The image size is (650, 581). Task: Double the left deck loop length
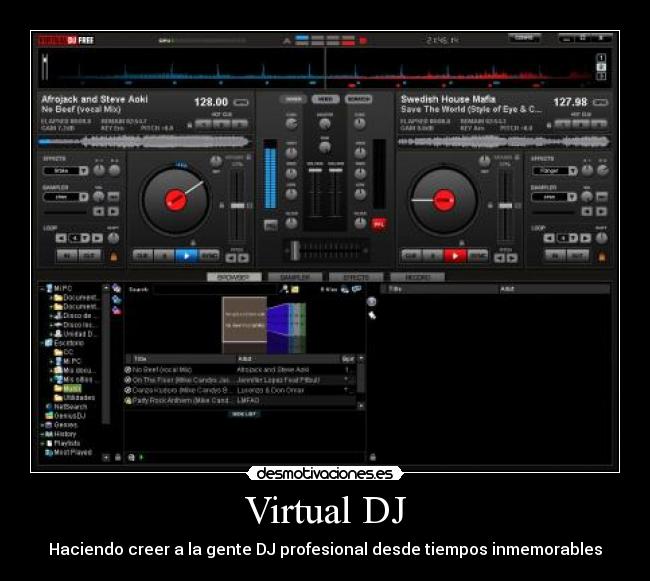(x=97, y=238)
